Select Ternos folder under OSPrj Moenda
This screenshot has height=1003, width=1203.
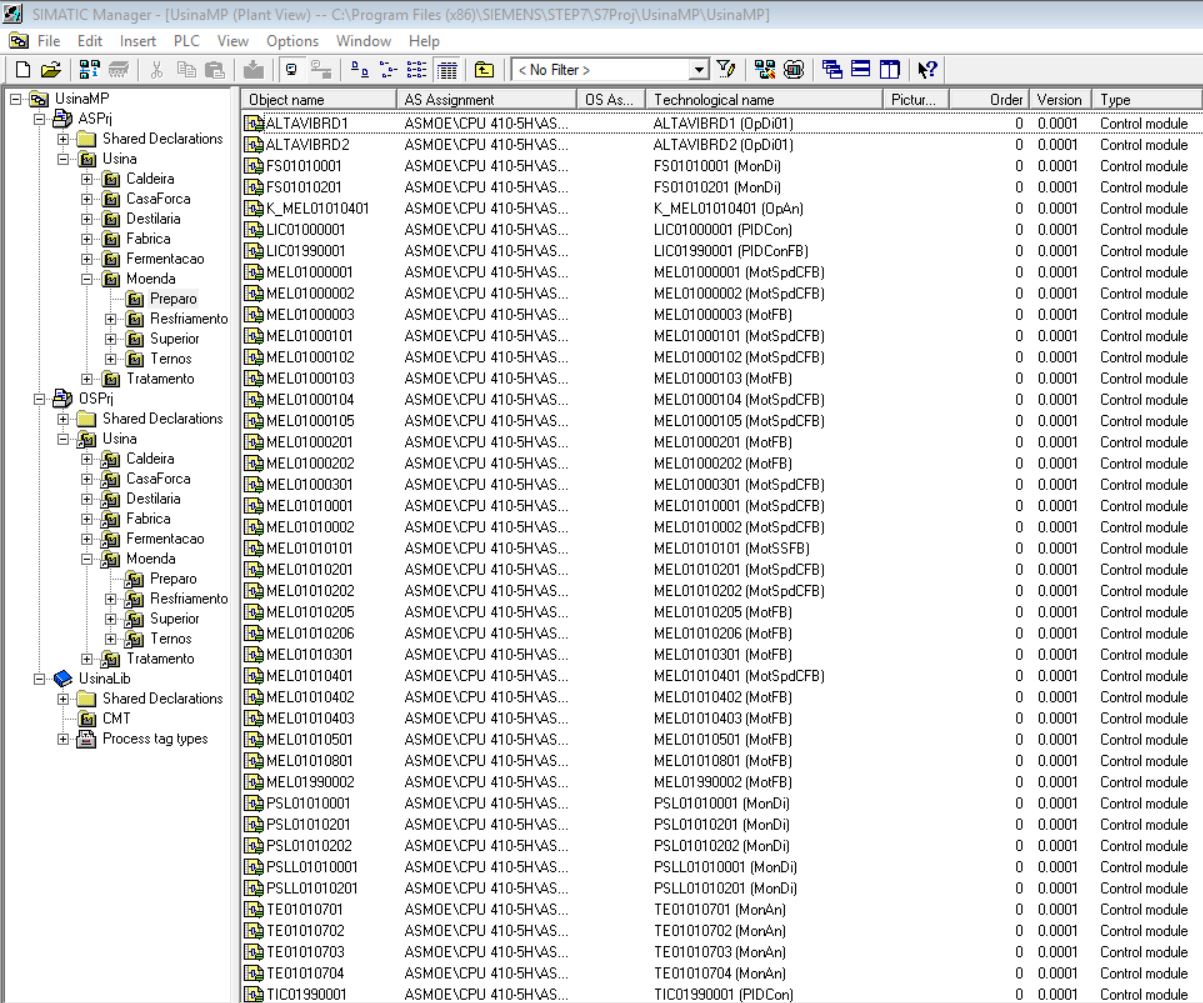point(171,639)
